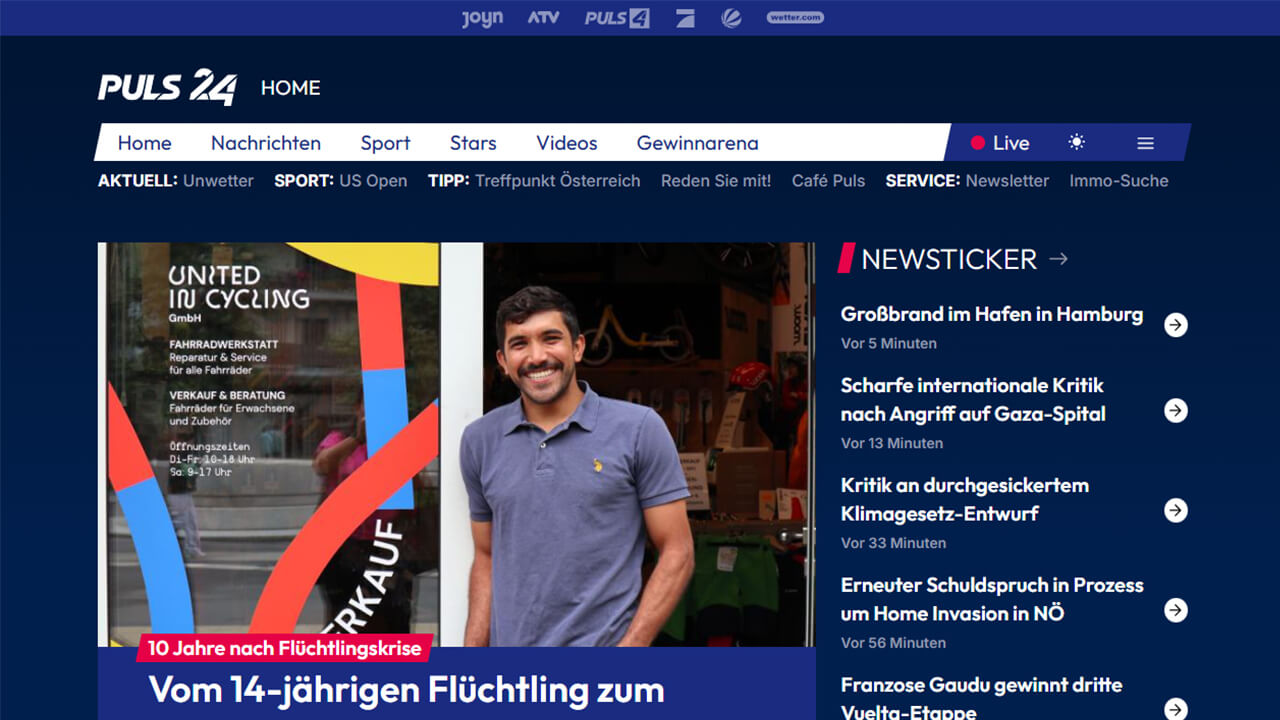Open the Sport menu item
This screenshot has width=1280, height=720.
[x=385, y=143]
